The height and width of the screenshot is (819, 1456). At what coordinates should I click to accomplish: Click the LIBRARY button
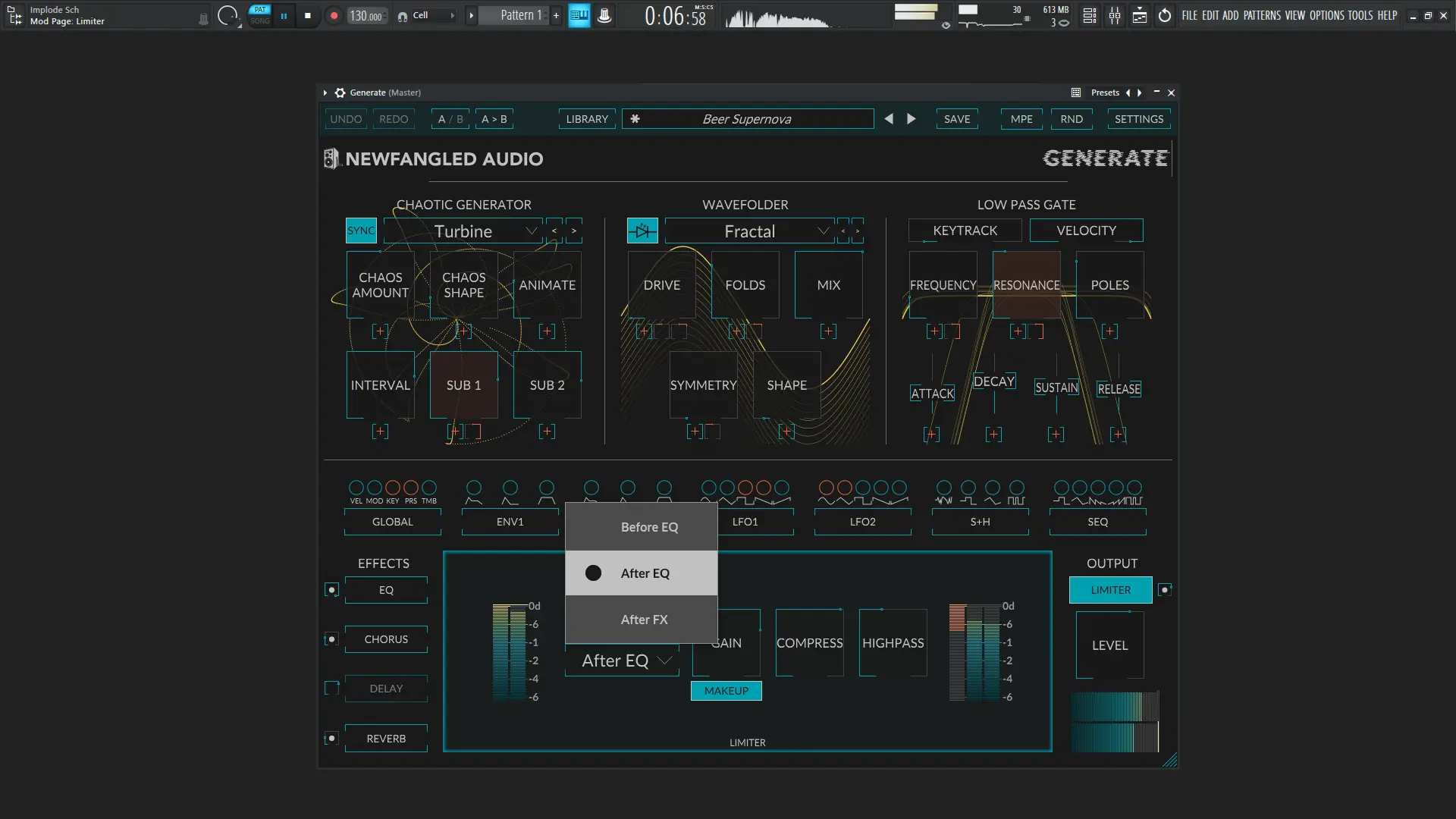coord(587,119)
